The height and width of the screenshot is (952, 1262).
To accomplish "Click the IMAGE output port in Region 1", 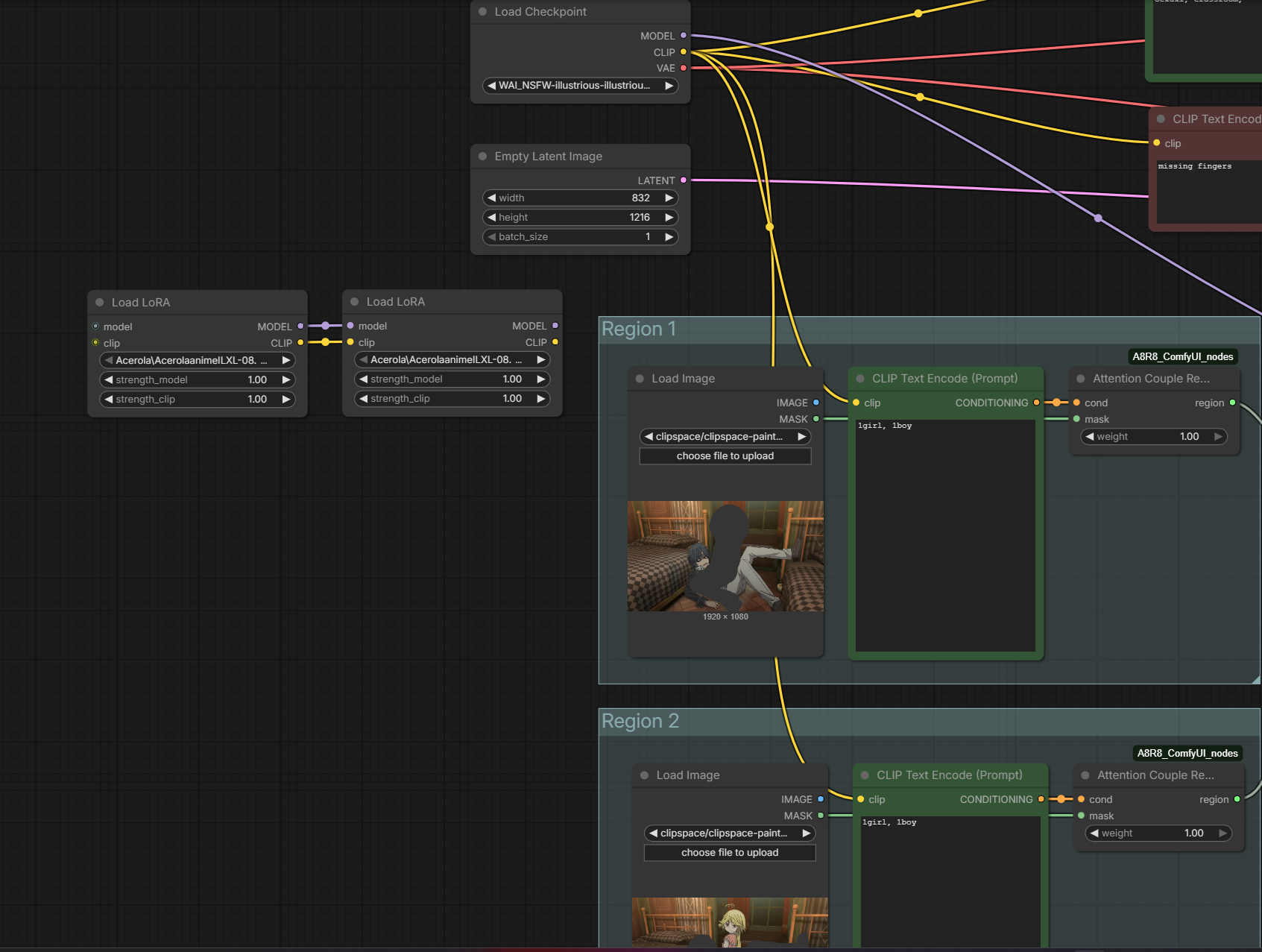I will (x=816, y=403).
